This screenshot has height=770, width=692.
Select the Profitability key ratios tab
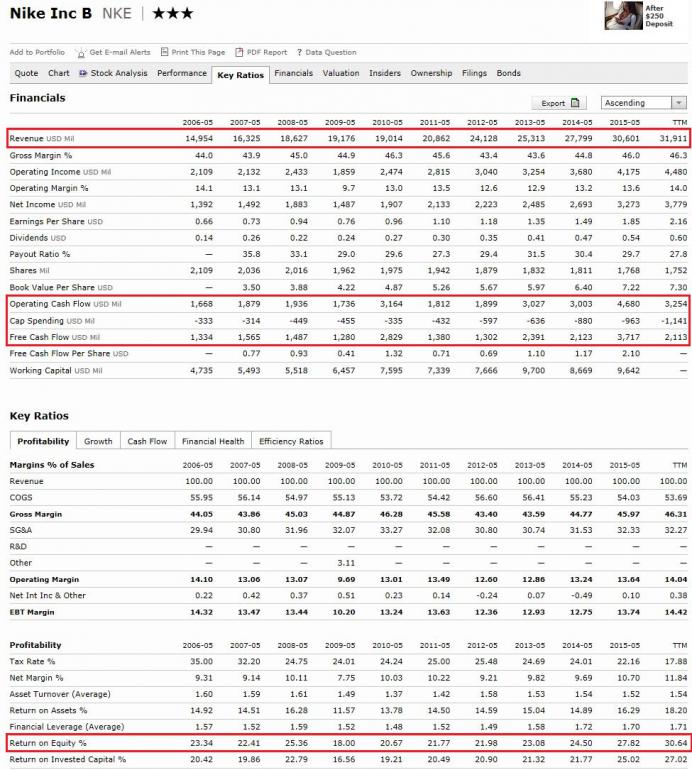(43, 441)
